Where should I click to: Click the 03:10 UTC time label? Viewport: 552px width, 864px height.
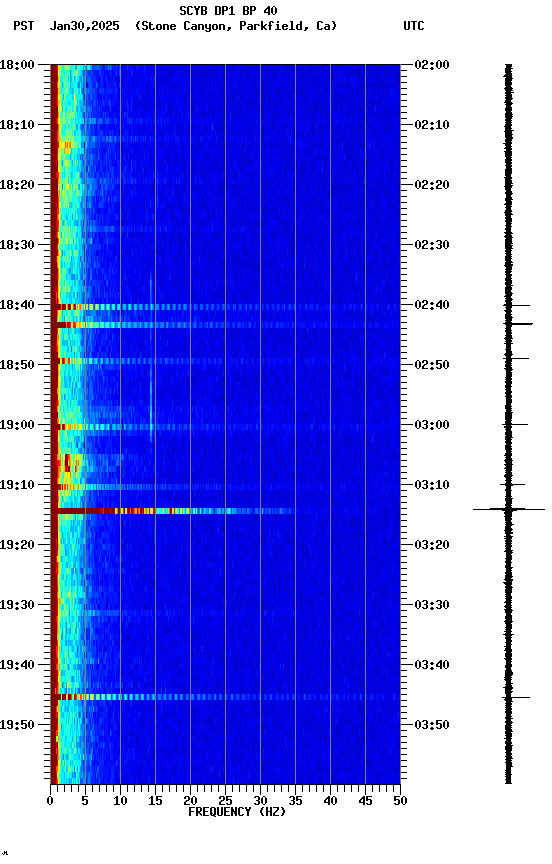coord(432,485)
